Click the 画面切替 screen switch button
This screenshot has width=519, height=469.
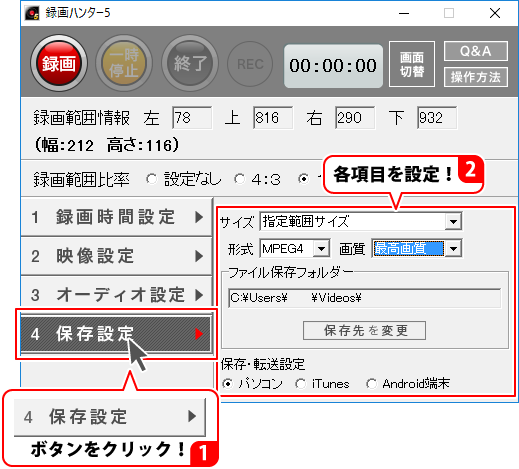click(412, 64)
